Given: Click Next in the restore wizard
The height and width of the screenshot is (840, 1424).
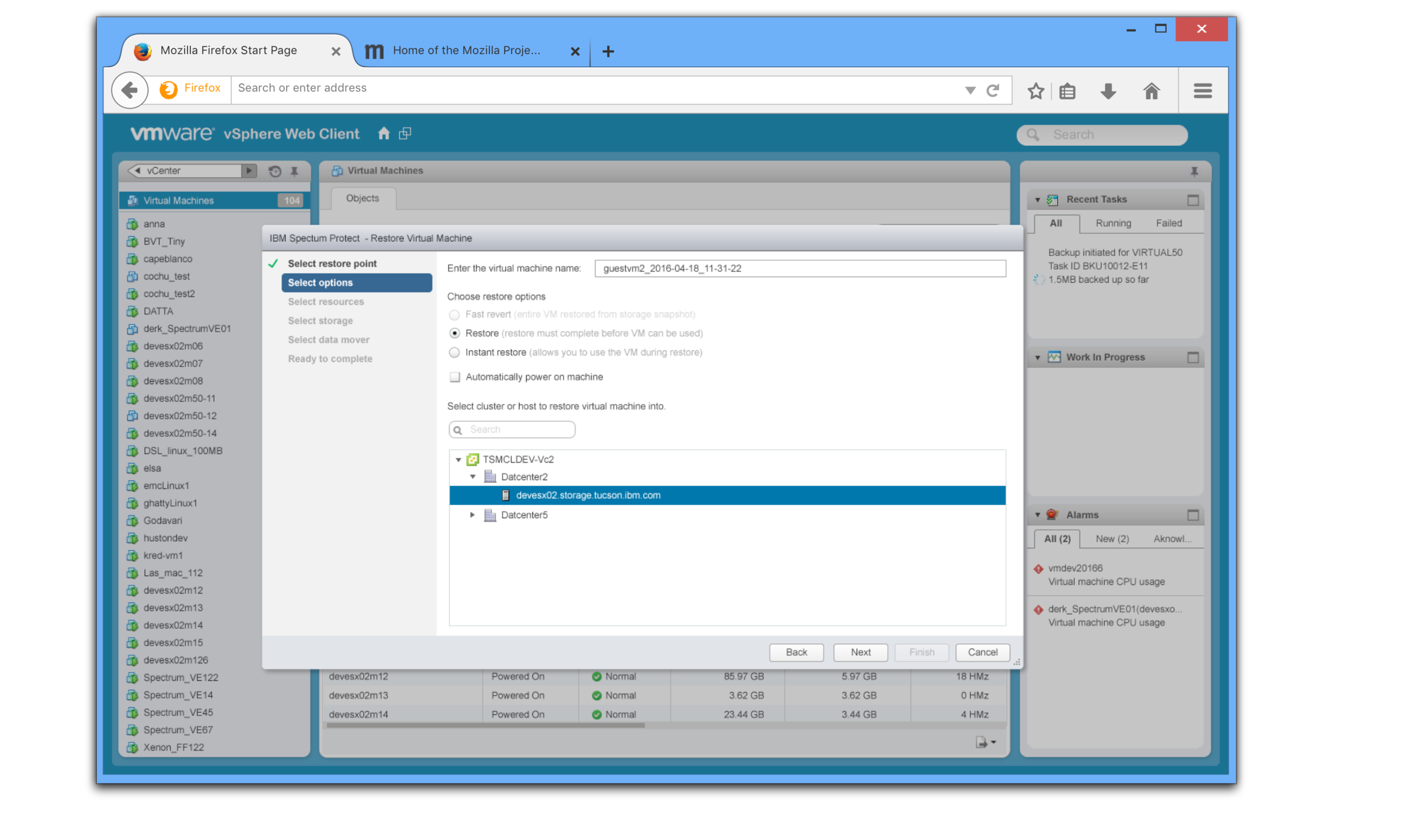Looking at the screenshot, I should [x=860, y=653].
